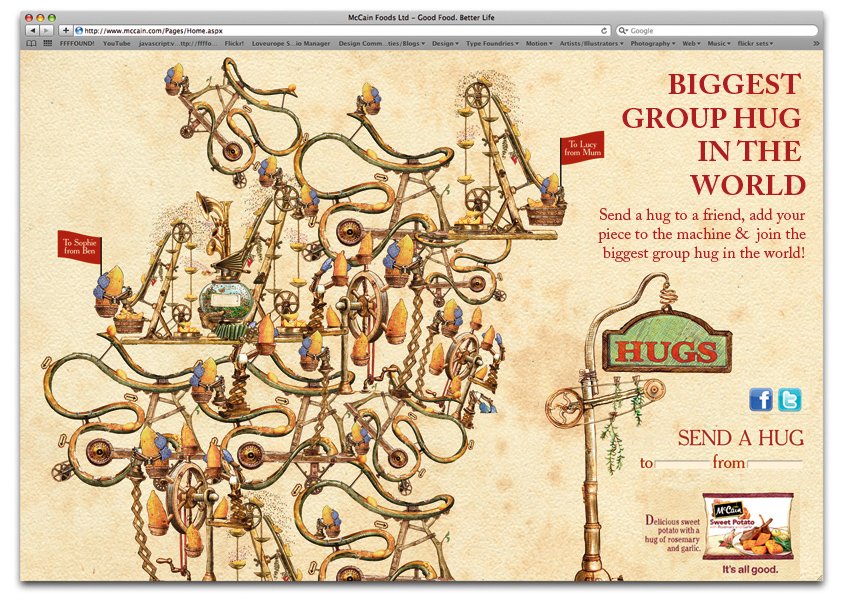Click the 'To Lucy from Mum' flag

pos(583,147)
